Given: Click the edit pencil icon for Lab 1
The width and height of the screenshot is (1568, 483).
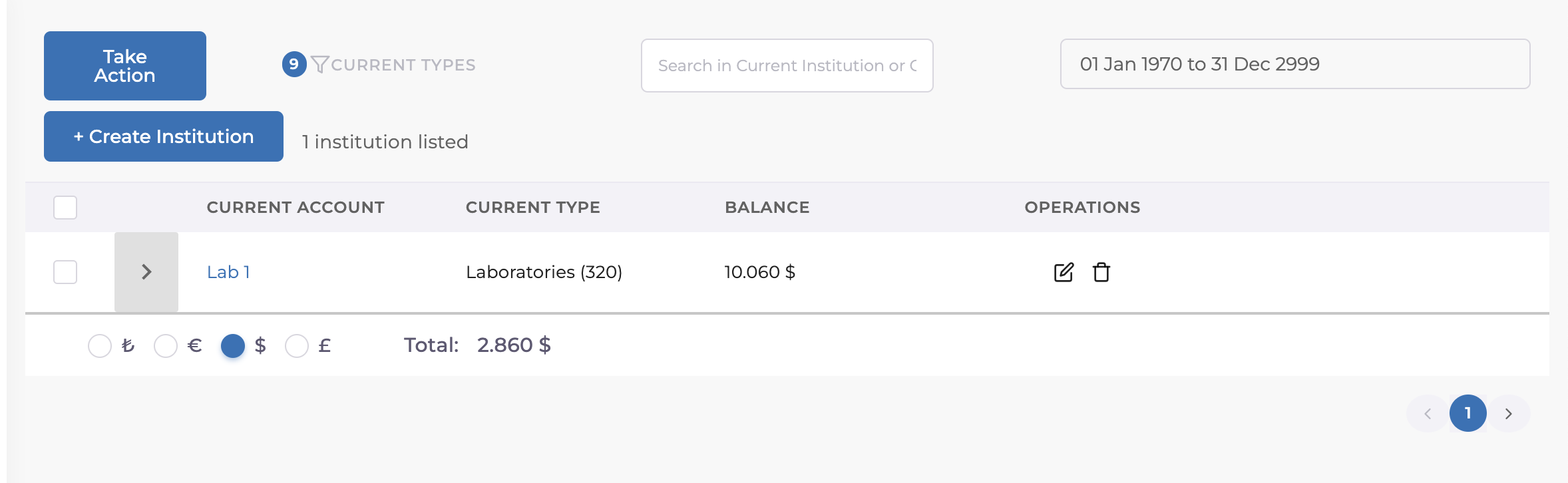Looking at the screenshot, I should click(1064, 272).
